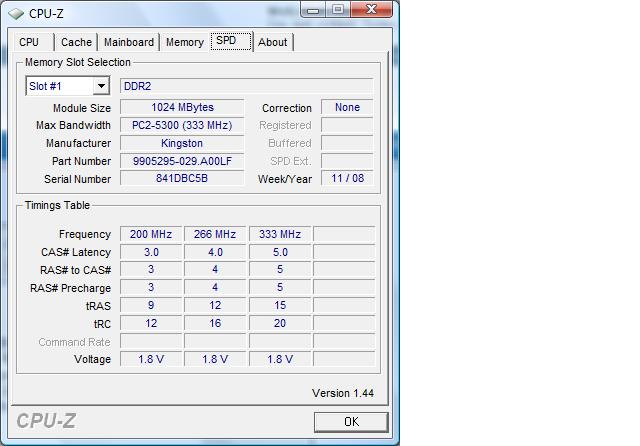Screen dimensions: 640x446
Task: Click the 333 MHz frequency cell
Action: (x=280, y=234)
